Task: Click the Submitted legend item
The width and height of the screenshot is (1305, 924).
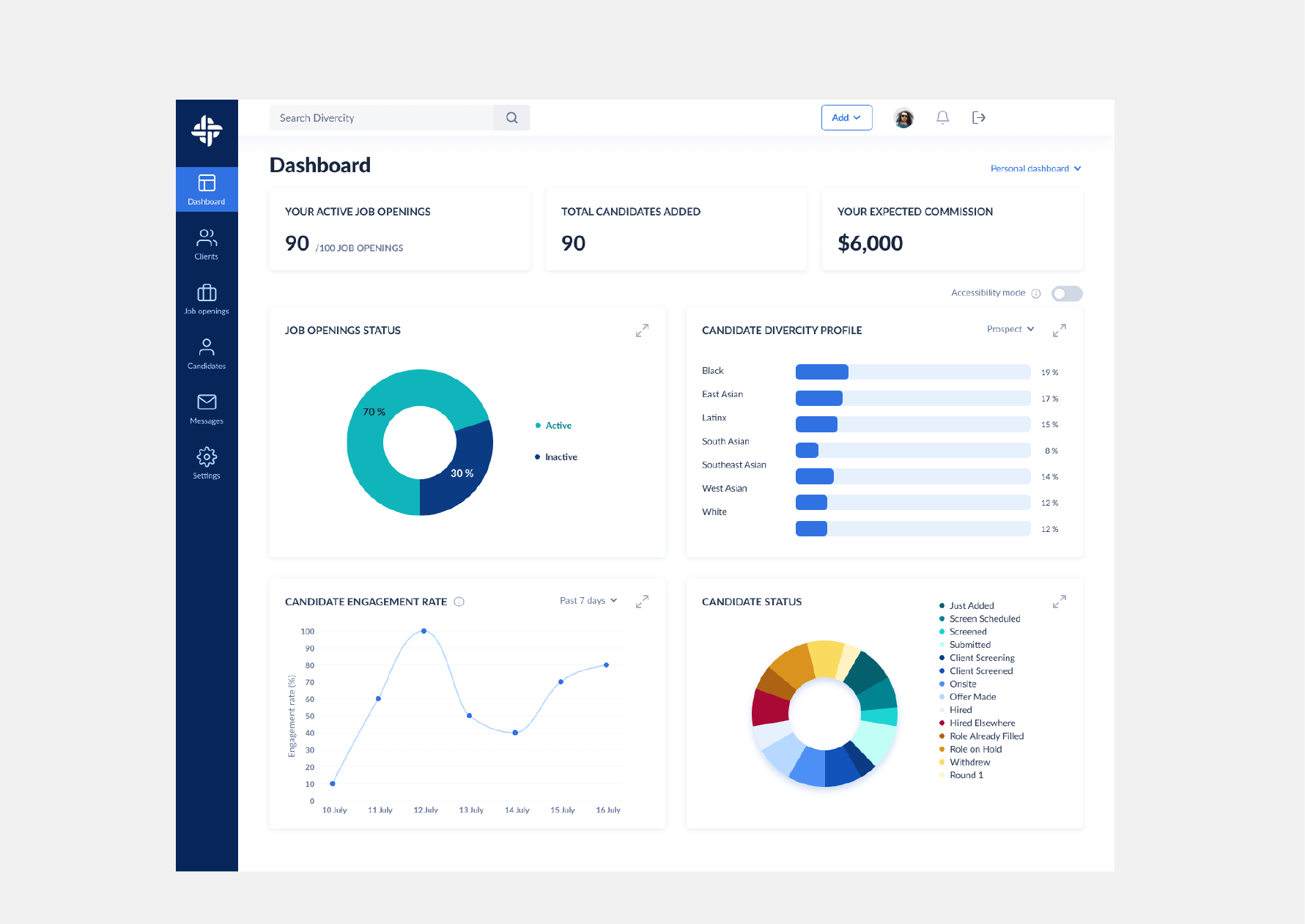Action: pyautogui.click(x=965, y=645)
